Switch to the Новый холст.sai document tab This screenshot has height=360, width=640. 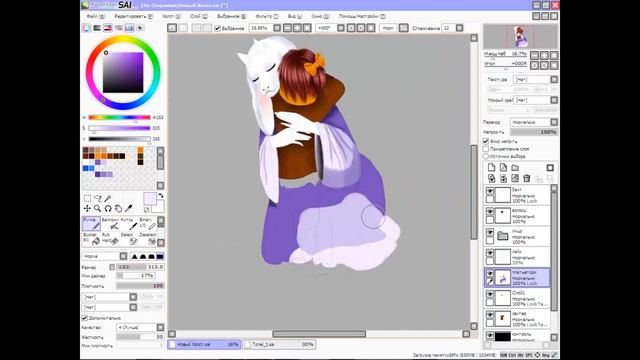coord(204,344)
